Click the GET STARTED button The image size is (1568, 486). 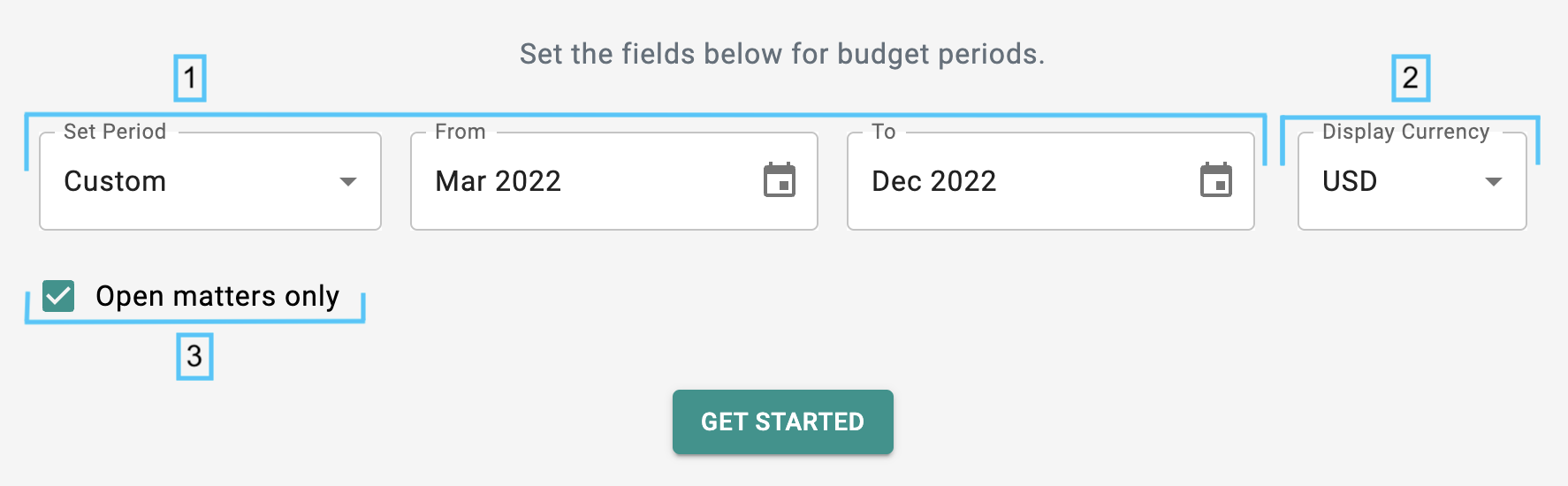click(783, 421)
